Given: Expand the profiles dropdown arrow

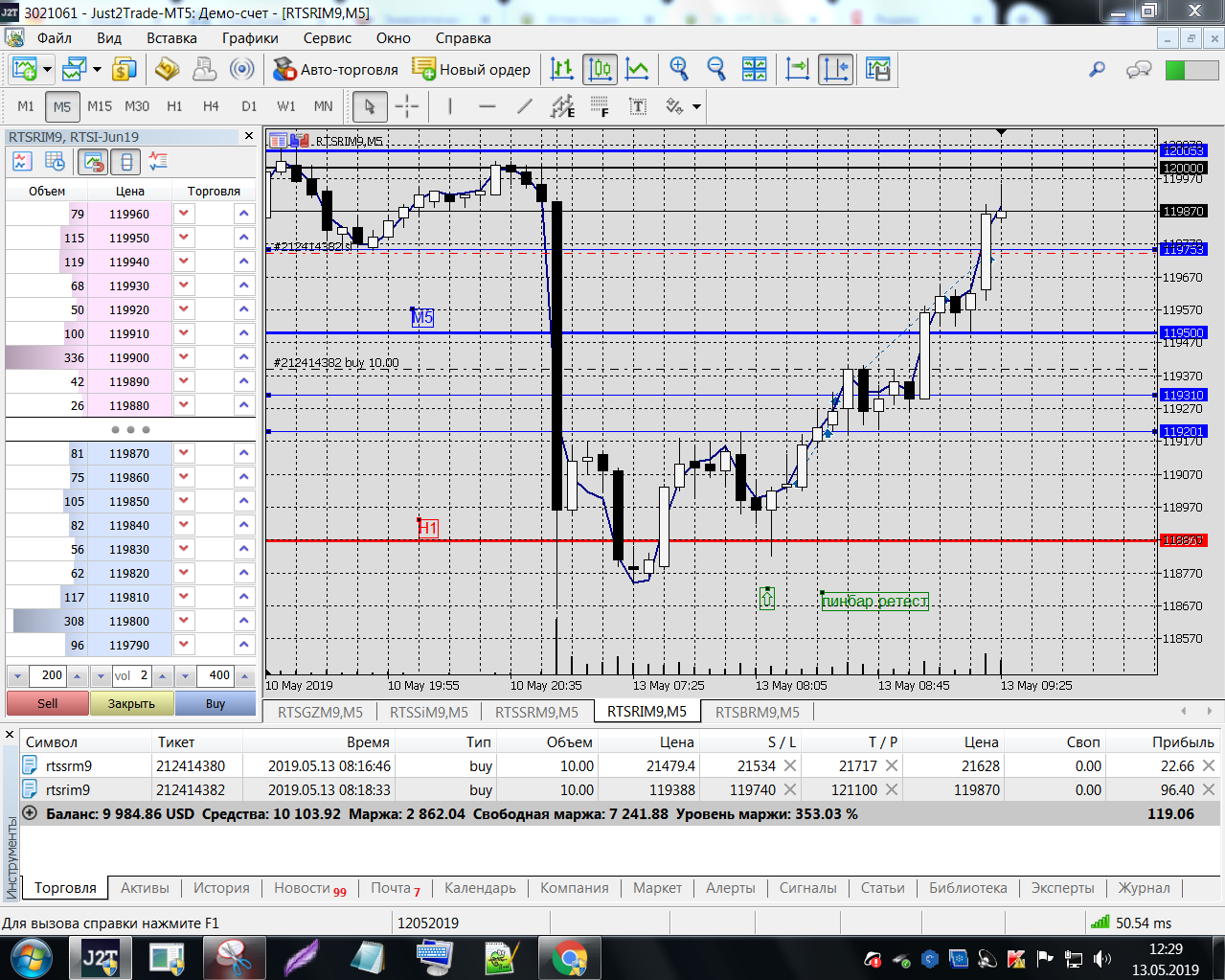Looking at the screenshot, I should pos(96,69).
